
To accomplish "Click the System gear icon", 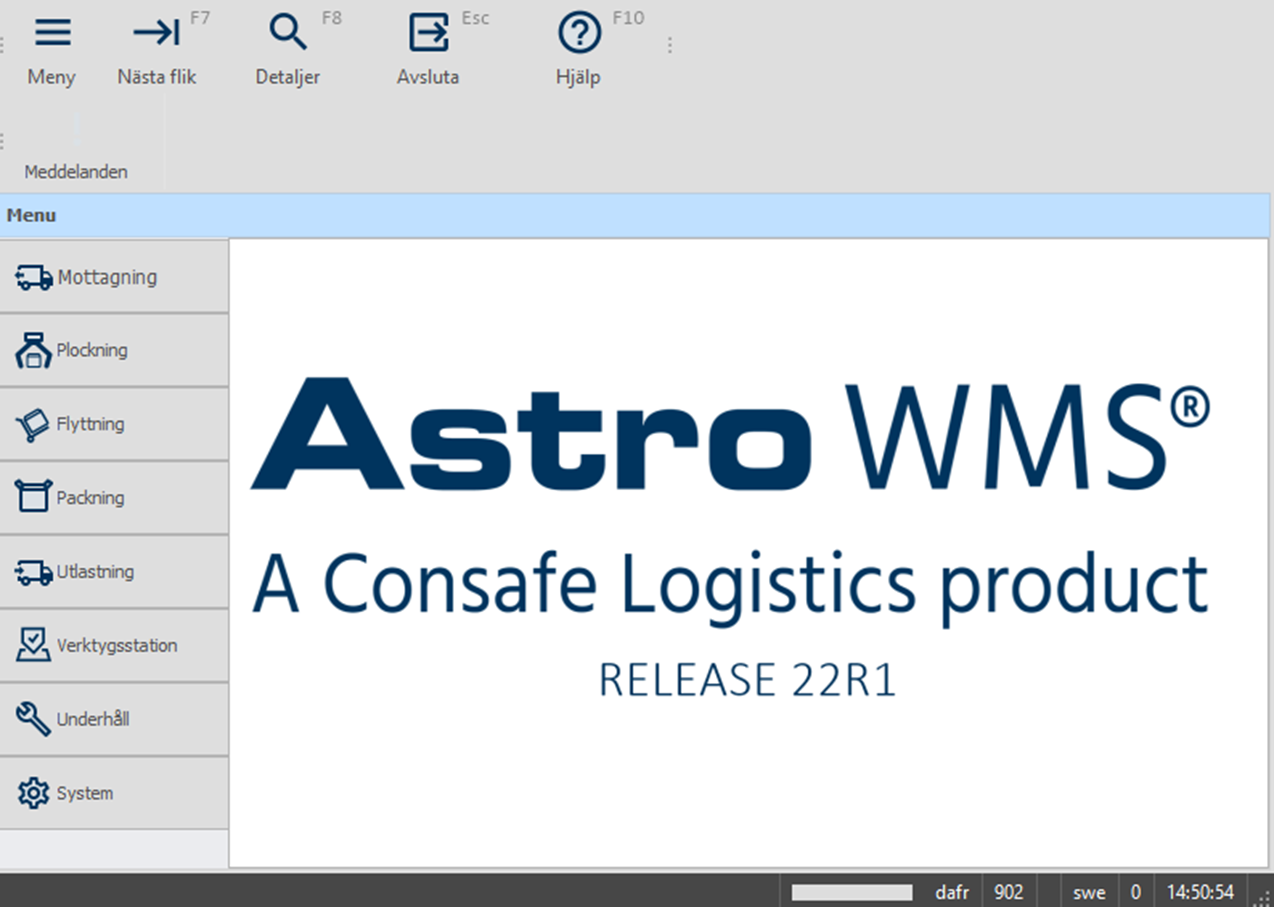I will 33,793.
